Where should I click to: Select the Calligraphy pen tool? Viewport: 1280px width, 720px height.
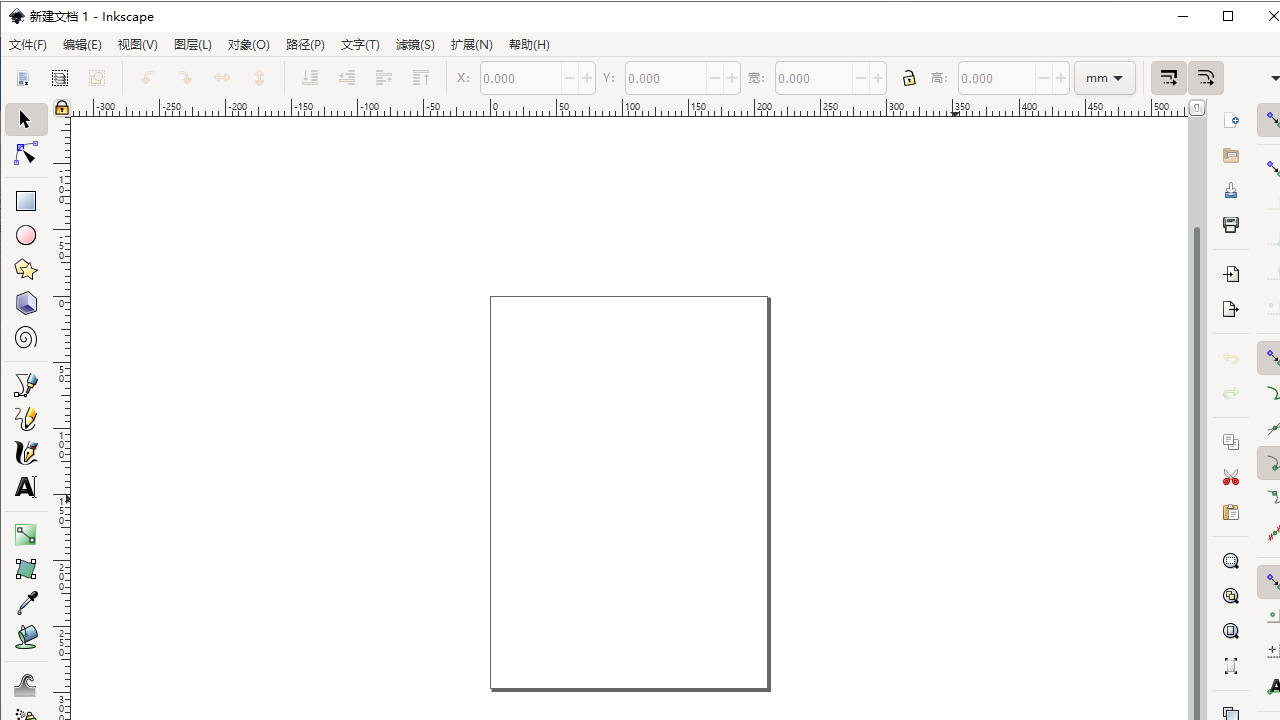[26, 453]
